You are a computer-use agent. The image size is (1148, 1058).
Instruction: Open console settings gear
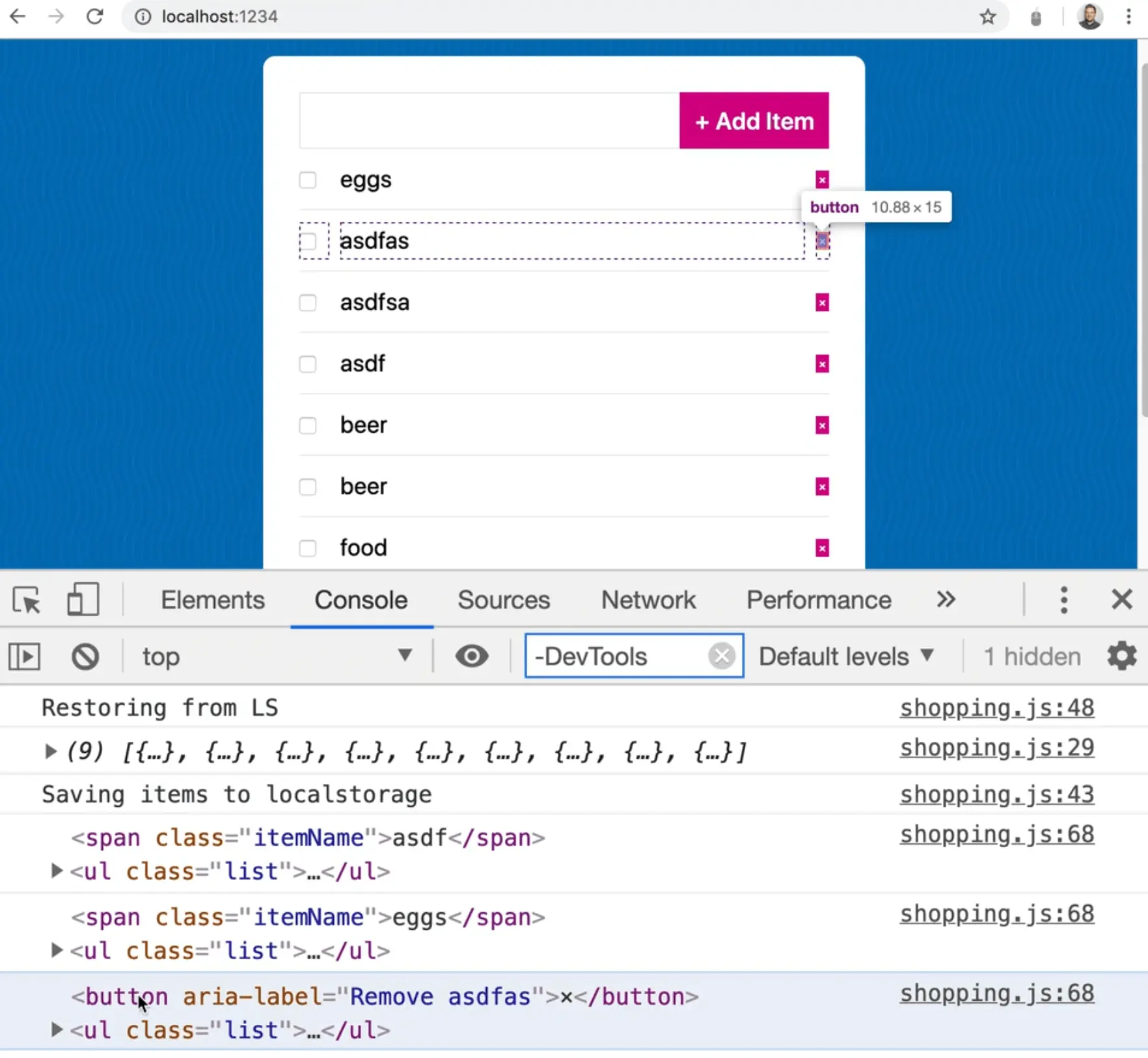tap(1121, 657)
